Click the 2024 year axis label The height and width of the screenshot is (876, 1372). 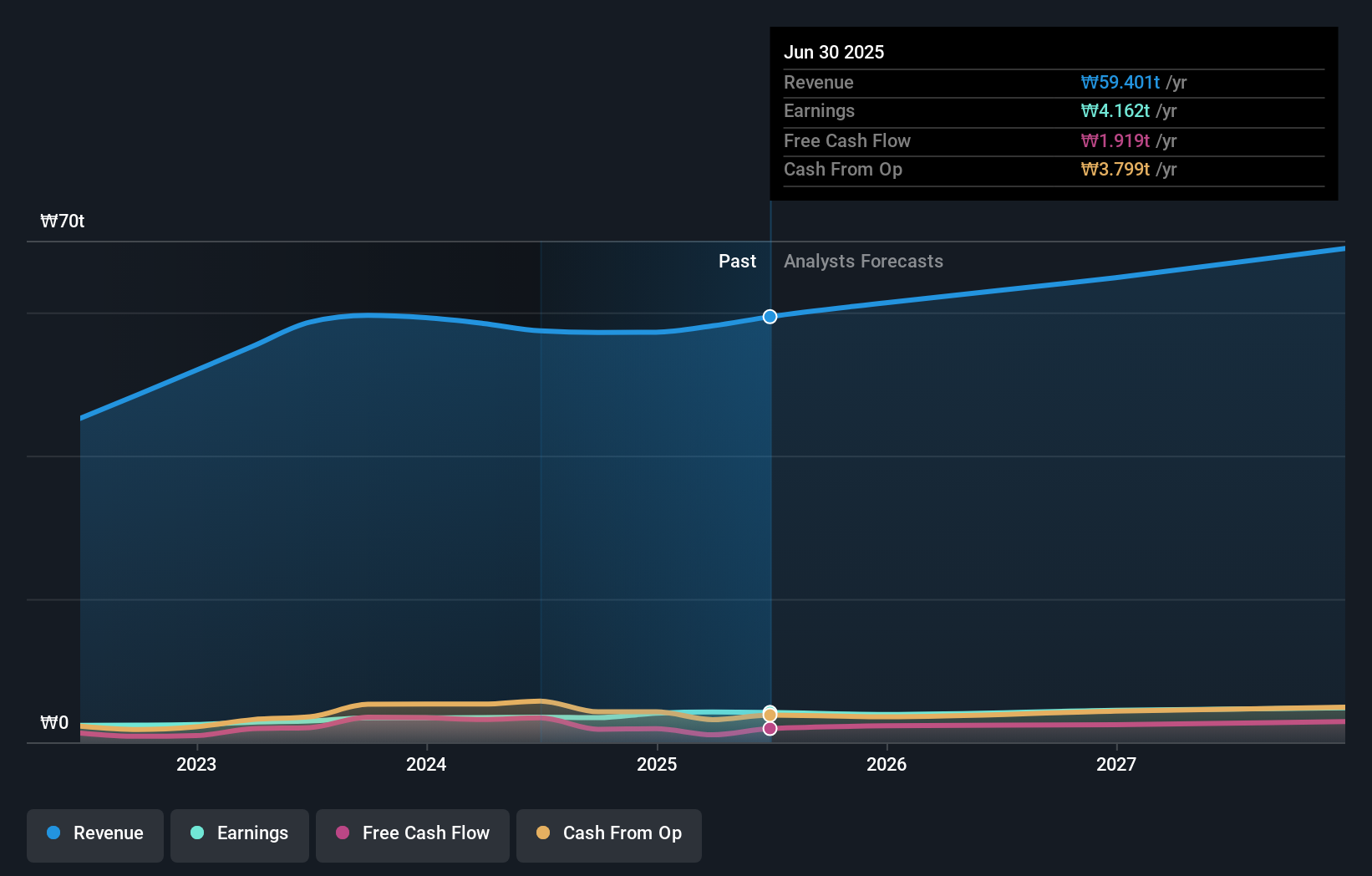point(426,764)
